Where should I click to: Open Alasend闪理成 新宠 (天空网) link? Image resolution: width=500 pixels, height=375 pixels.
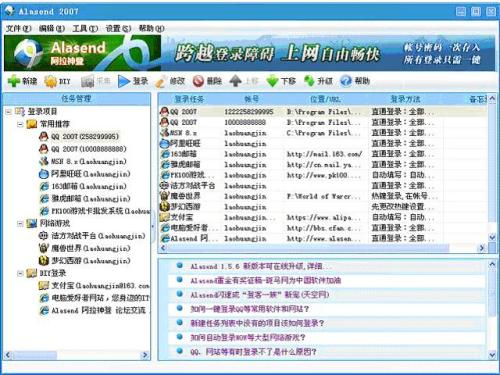point(260,295)
